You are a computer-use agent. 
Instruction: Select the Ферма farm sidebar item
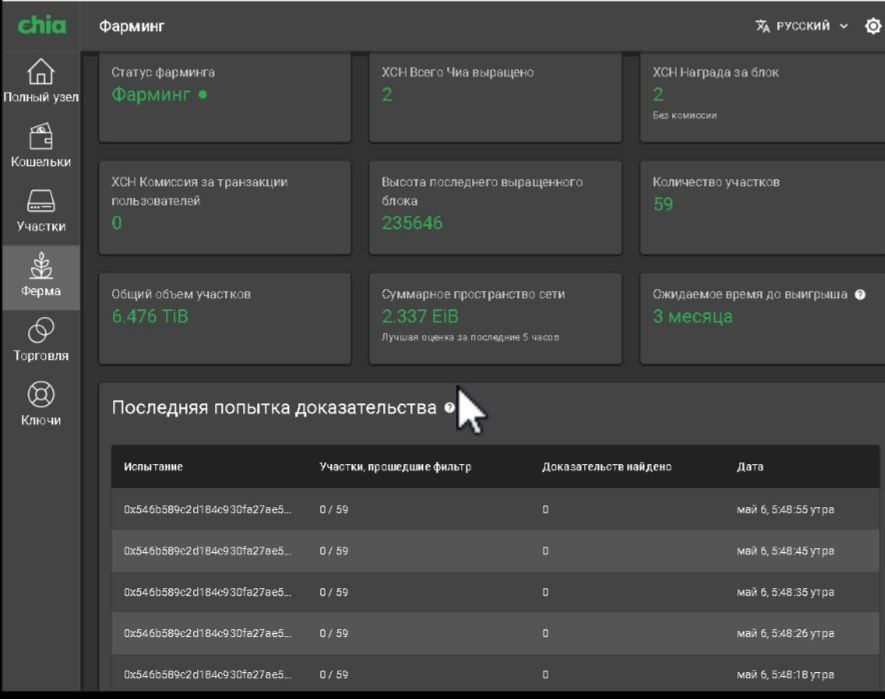coord(41,277)
